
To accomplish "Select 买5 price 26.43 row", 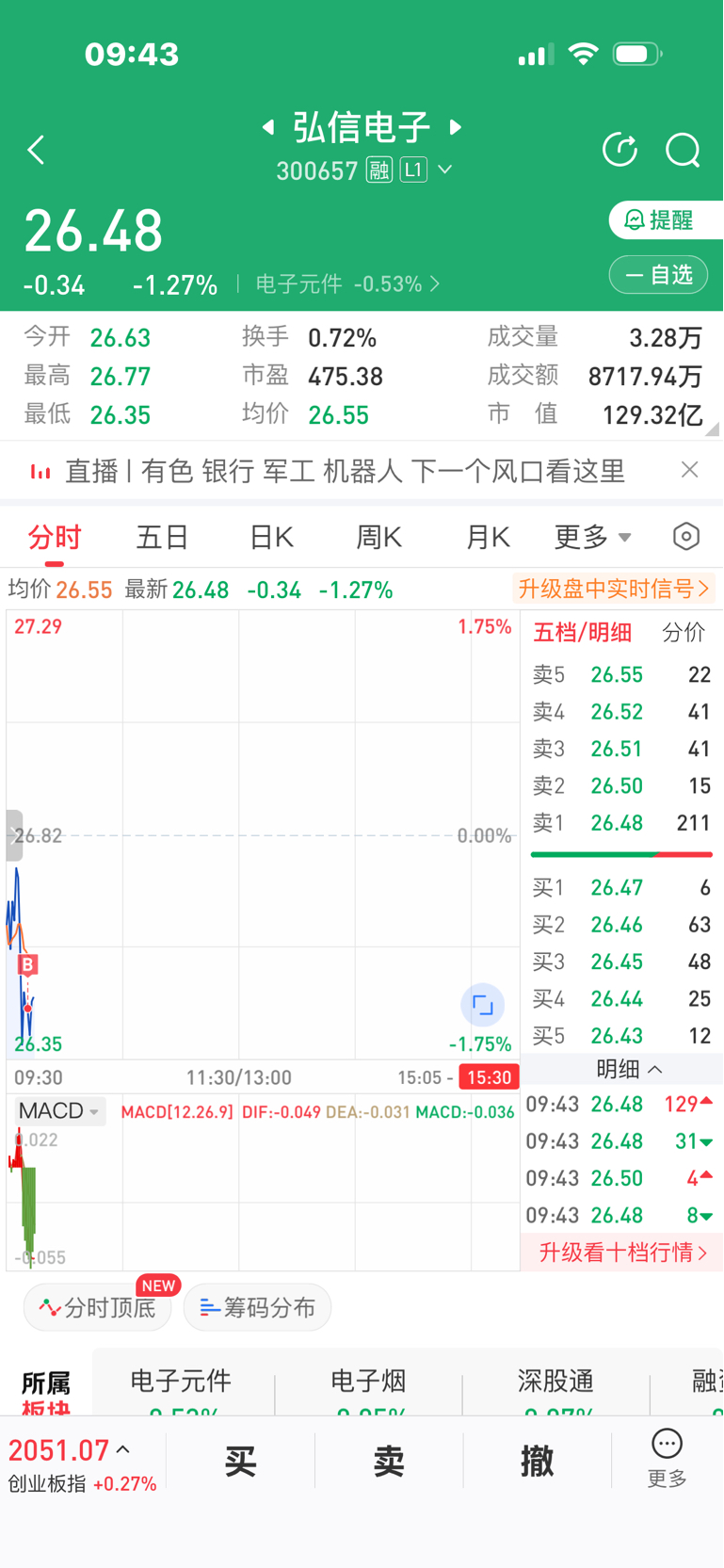I will click(x=621, y=1036).
